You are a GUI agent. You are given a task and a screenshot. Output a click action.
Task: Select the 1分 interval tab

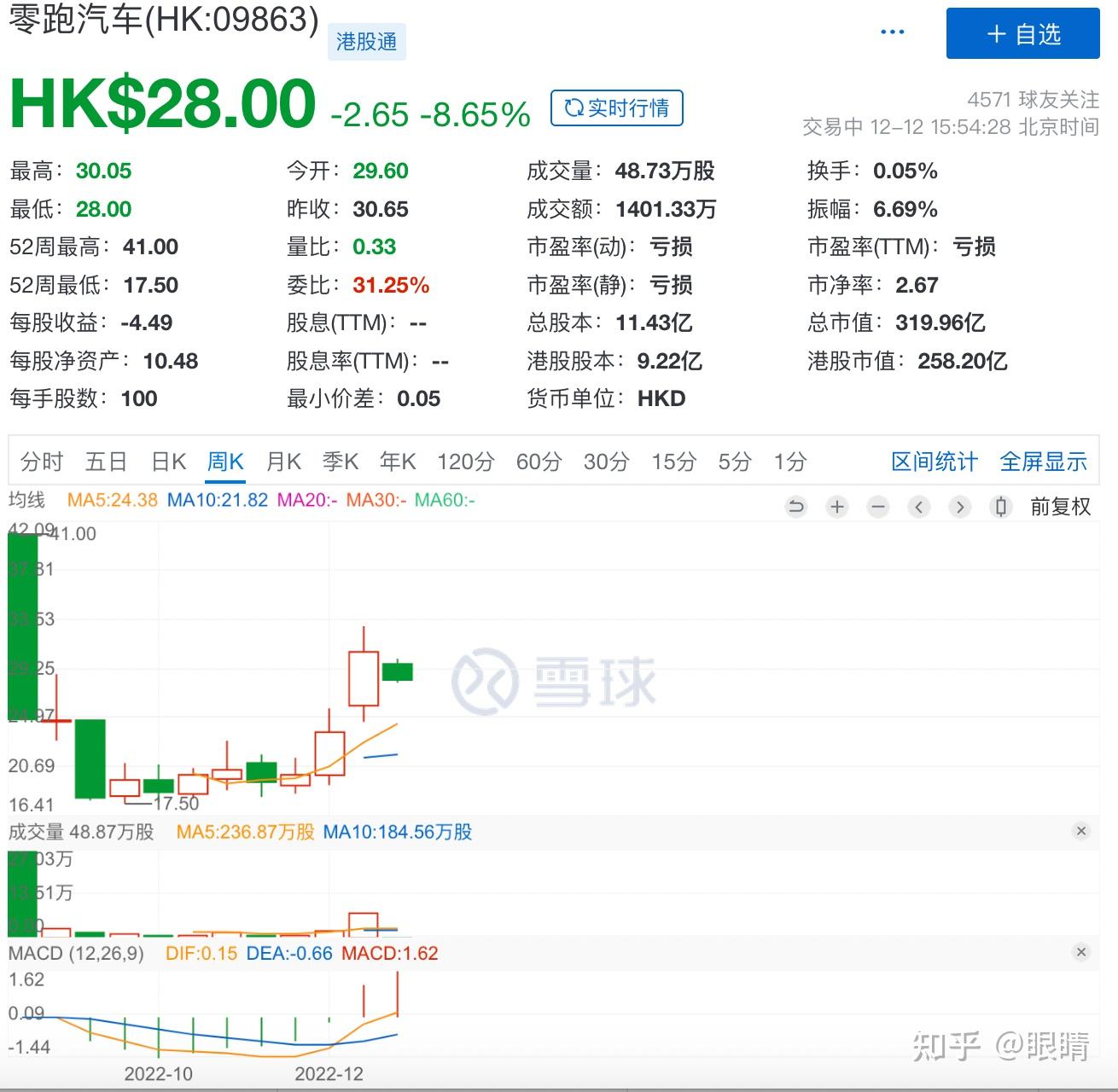[x=790, y=462]
